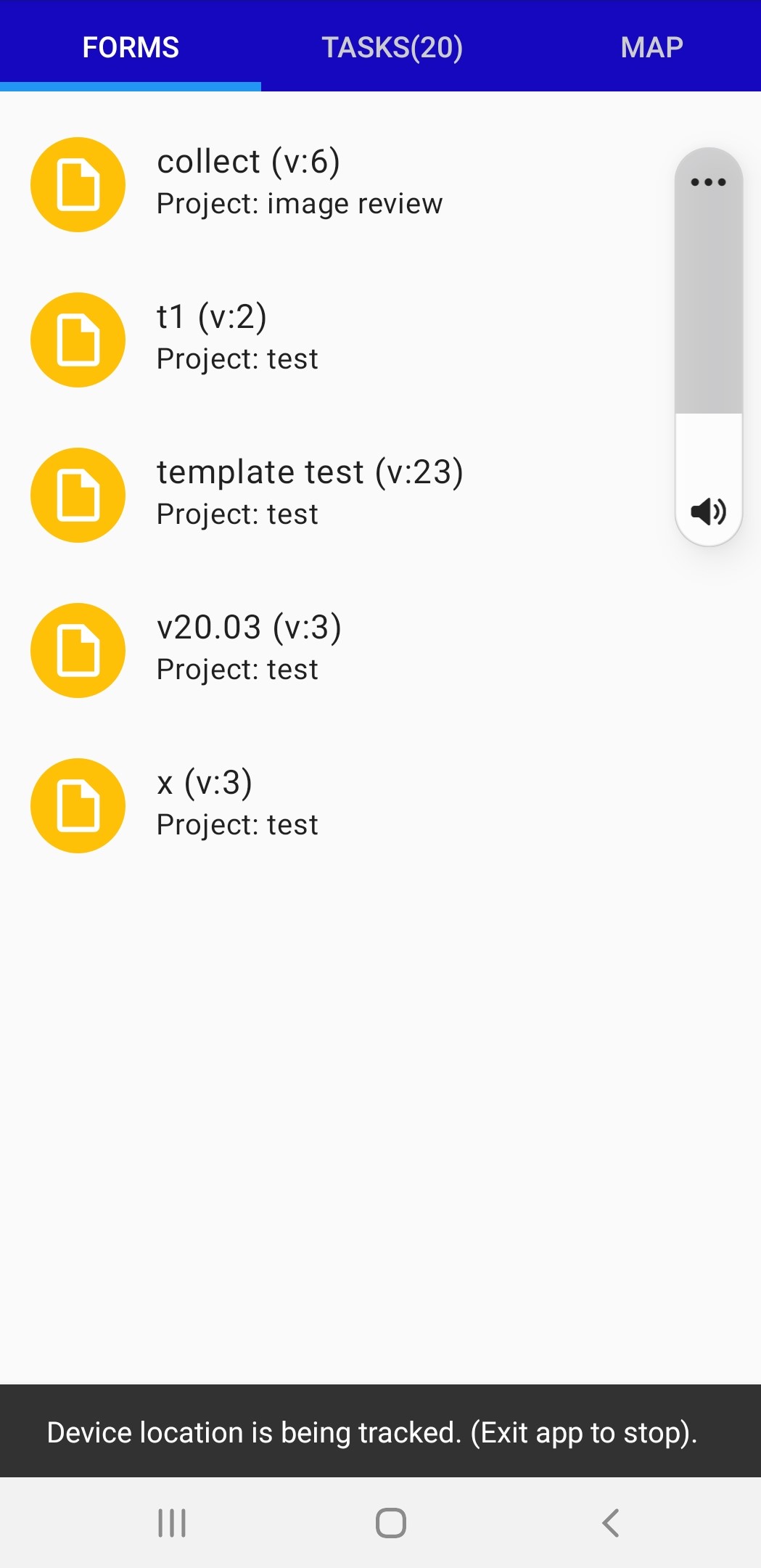The width and height of the screenshot is (761, 1568).
Task: Open the MAP tab
Action: 651,47
